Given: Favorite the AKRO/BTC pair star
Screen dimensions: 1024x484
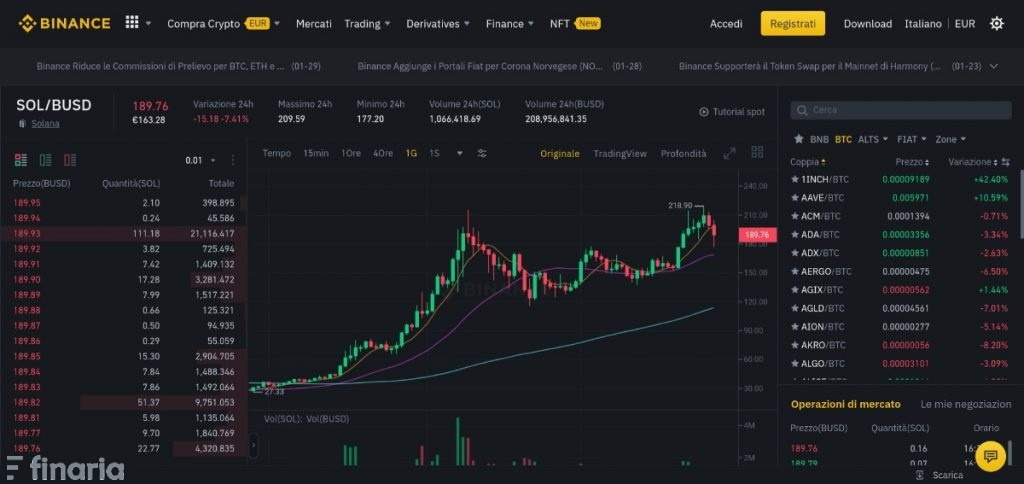Looking at the screenshot, I should coord(795,345).
